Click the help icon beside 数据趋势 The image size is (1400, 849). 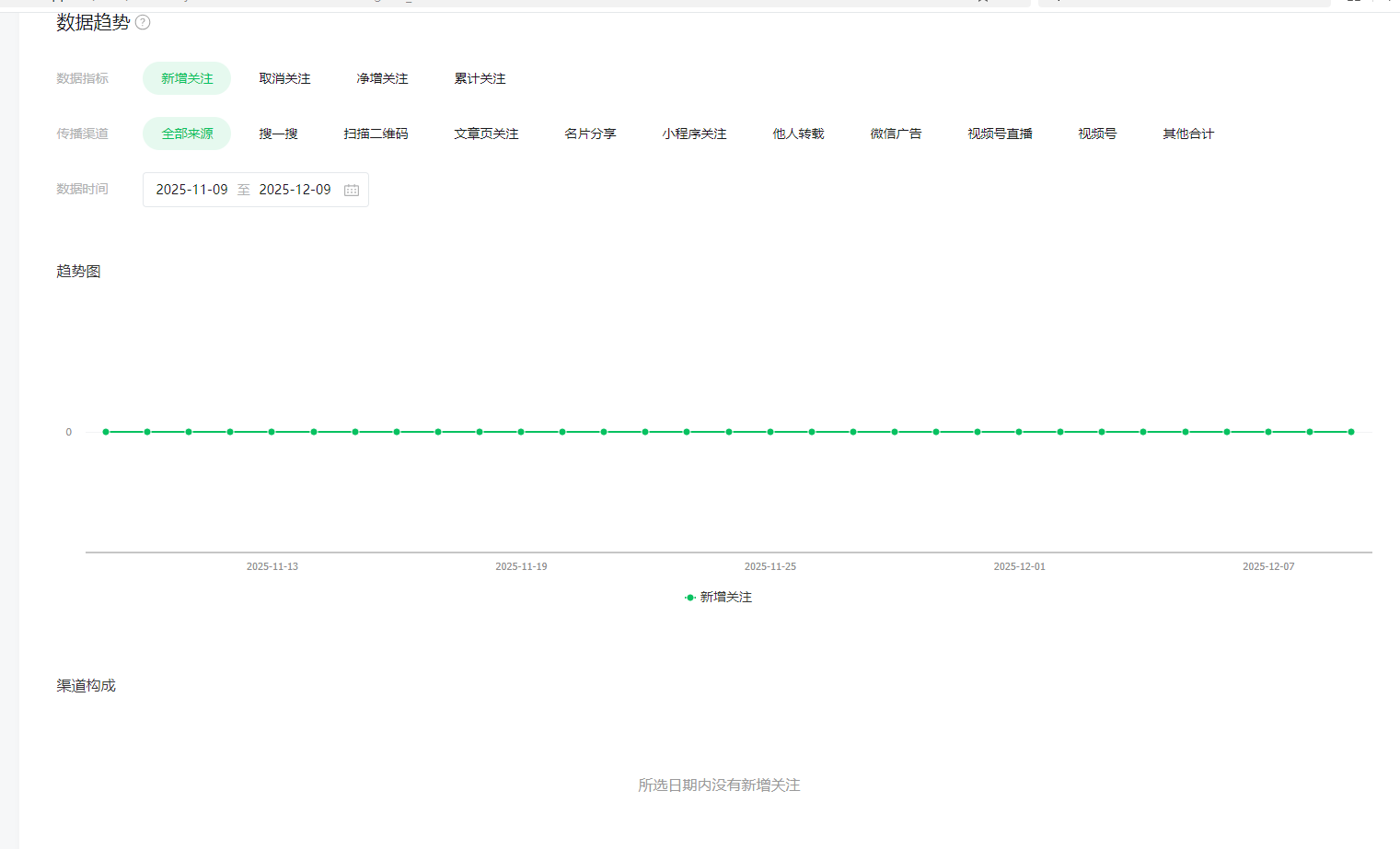point(143,22)
